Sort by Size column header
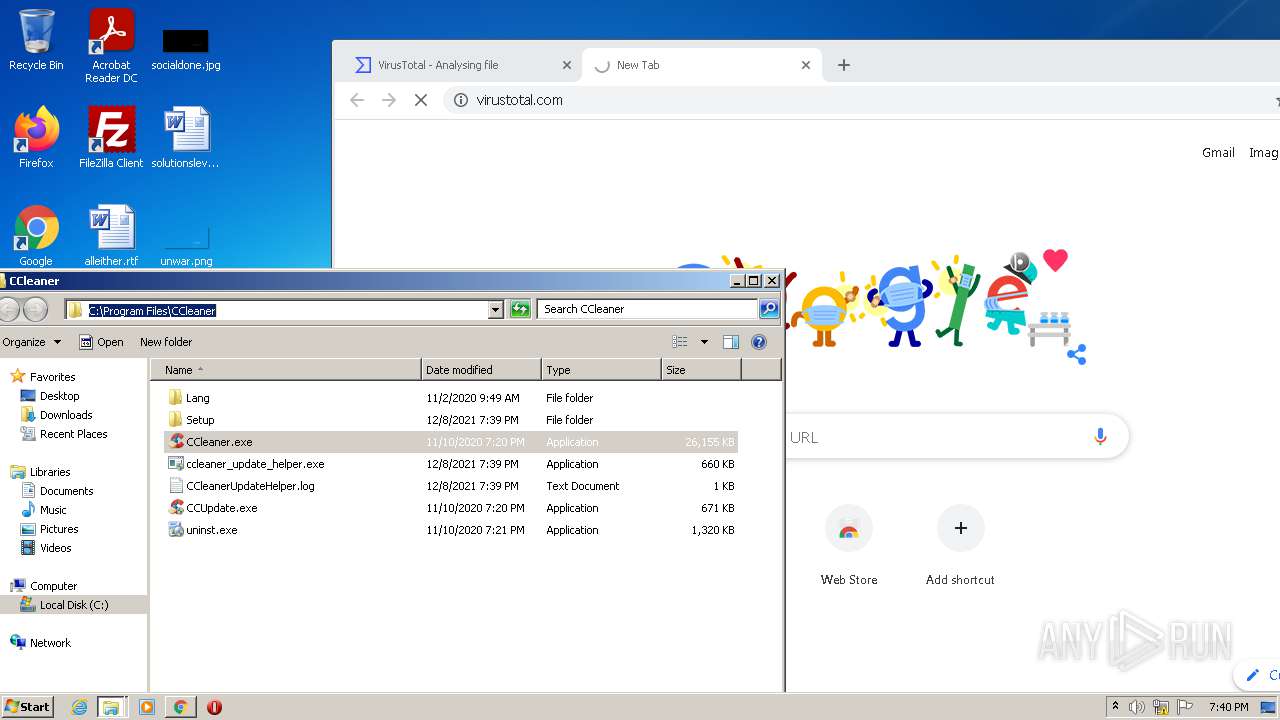Screen dimensions: 1280x720 (701, 370)
